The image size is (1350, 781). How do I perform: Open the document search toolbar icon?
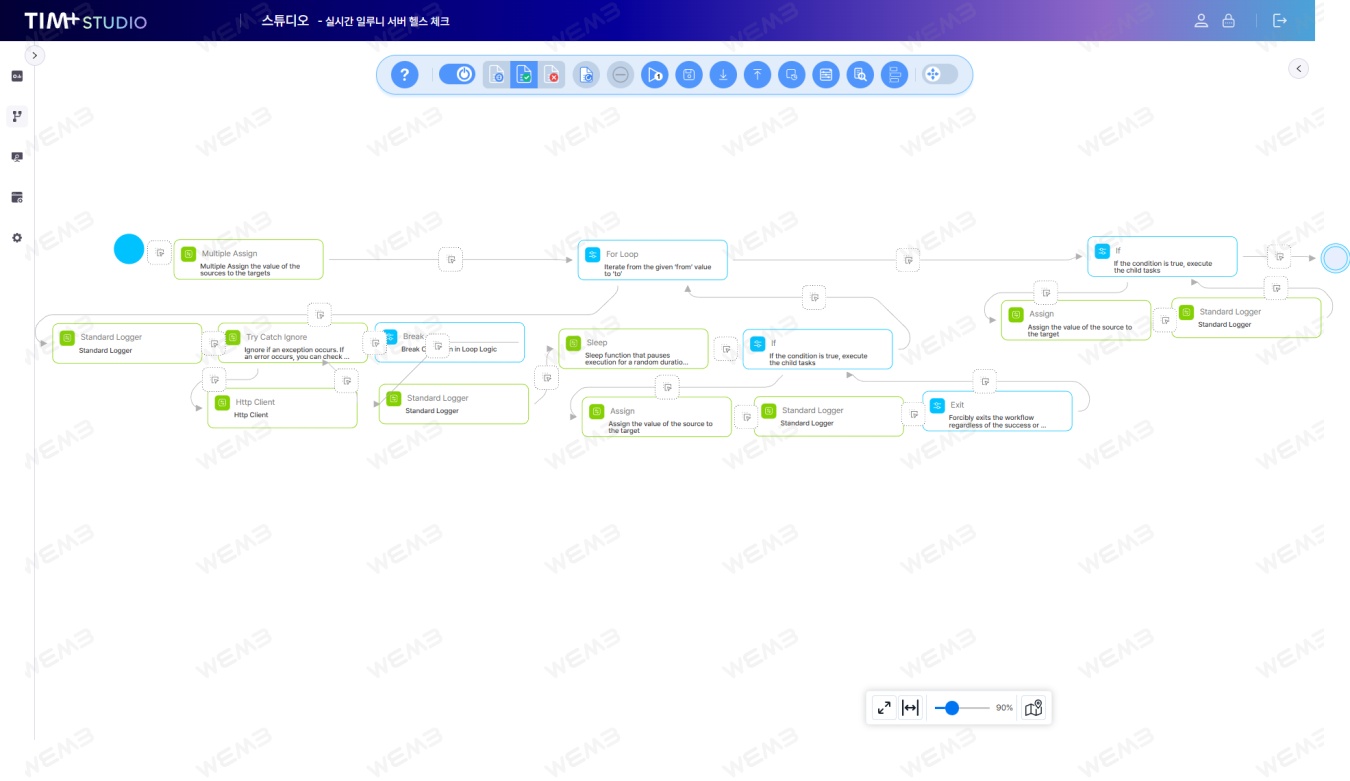click(x=860, y=75)
